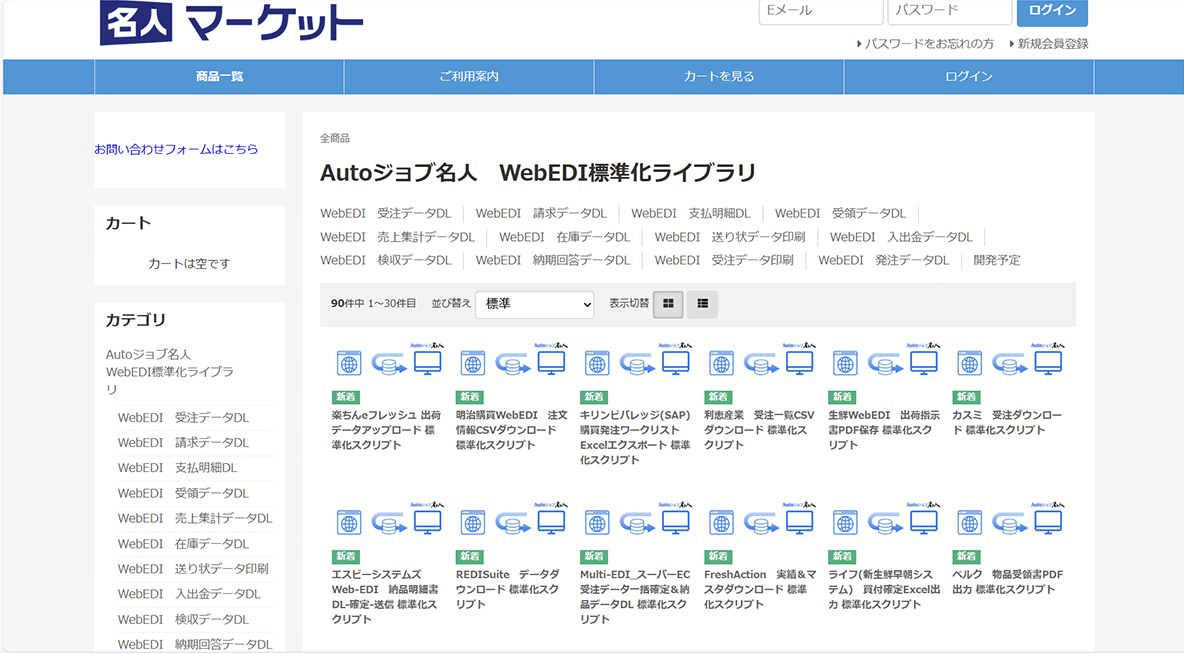Select sidebar WebEDI 受領データDL category
This screenshot has width=1184, height=654.
(x=183, y=493)
